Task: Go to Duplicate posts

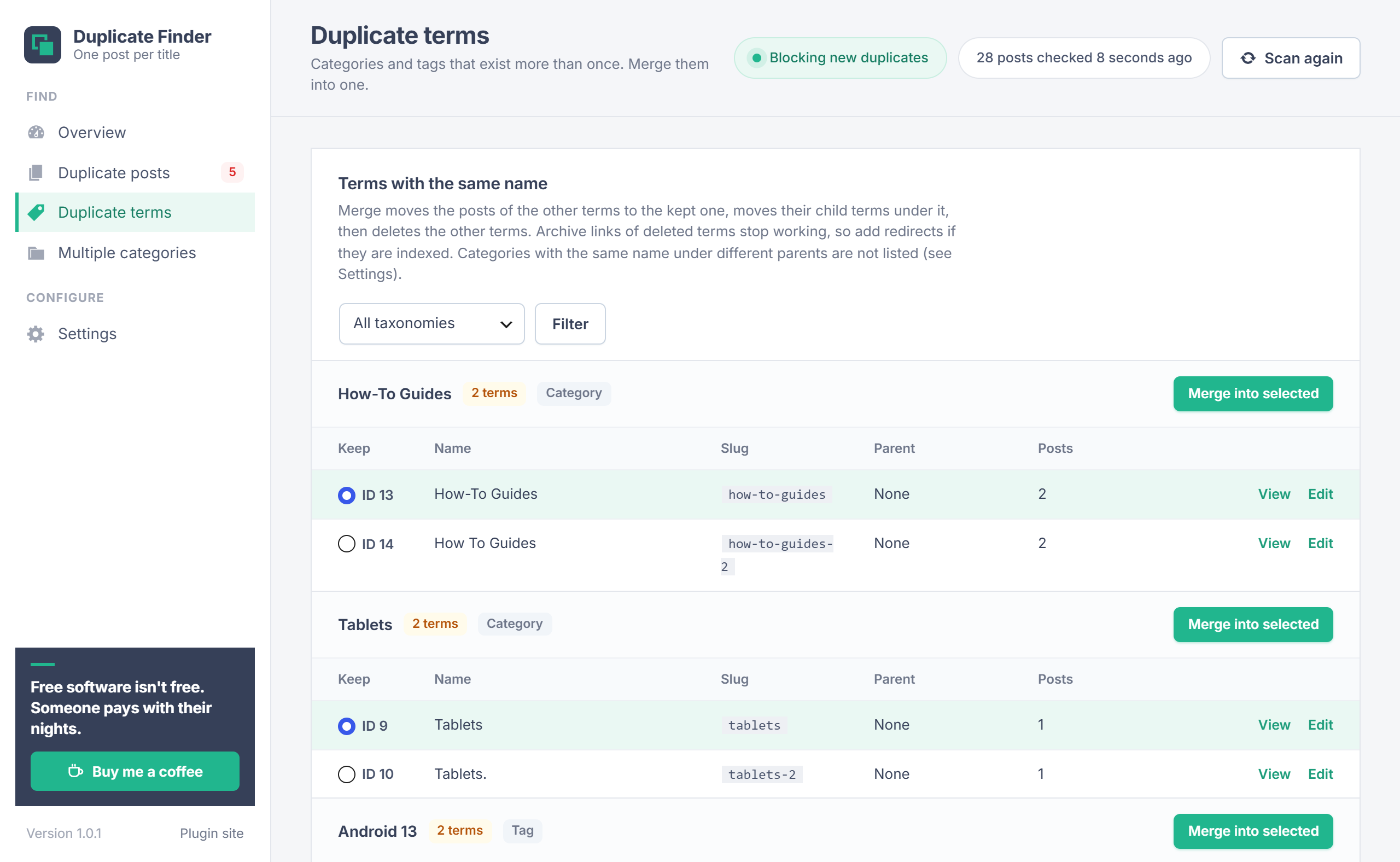Action: tap(135, 173)
